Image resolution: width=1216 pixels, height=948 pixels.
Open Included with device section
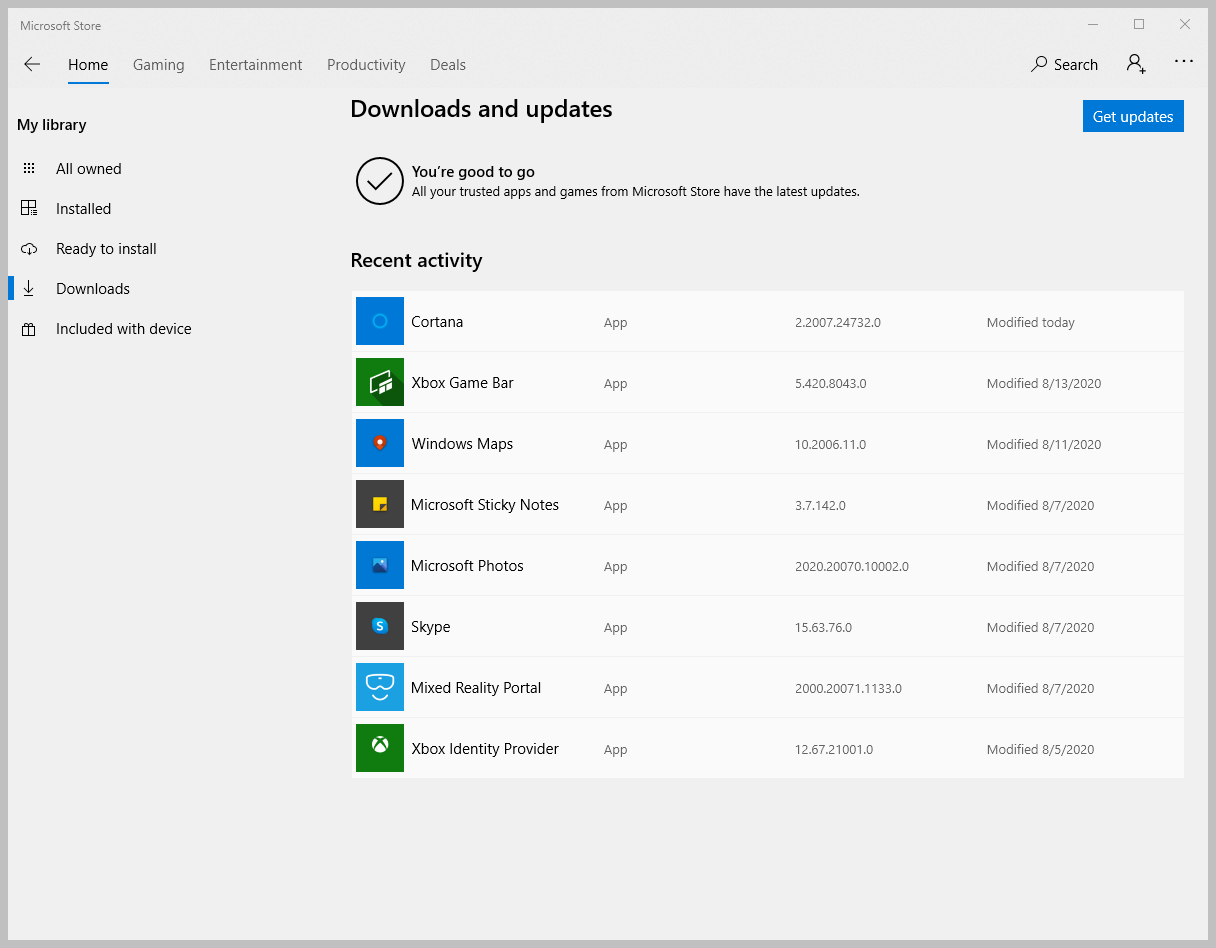tap(123, 329)
